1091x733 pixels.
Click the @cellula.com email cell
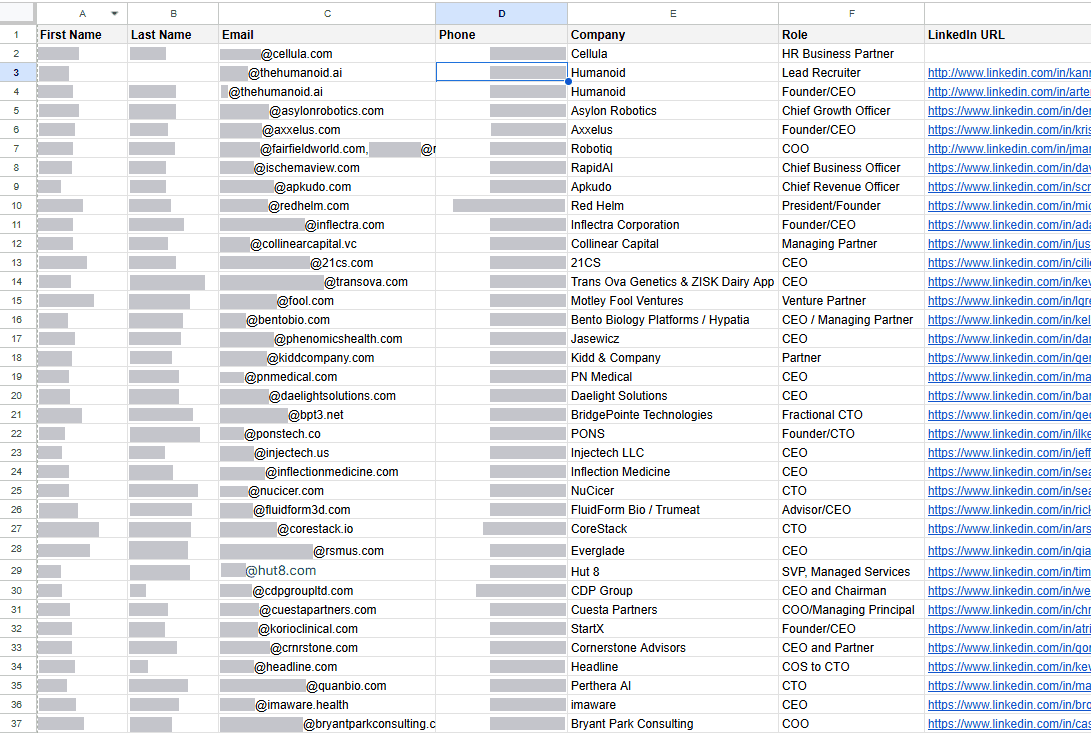[327, 54]
